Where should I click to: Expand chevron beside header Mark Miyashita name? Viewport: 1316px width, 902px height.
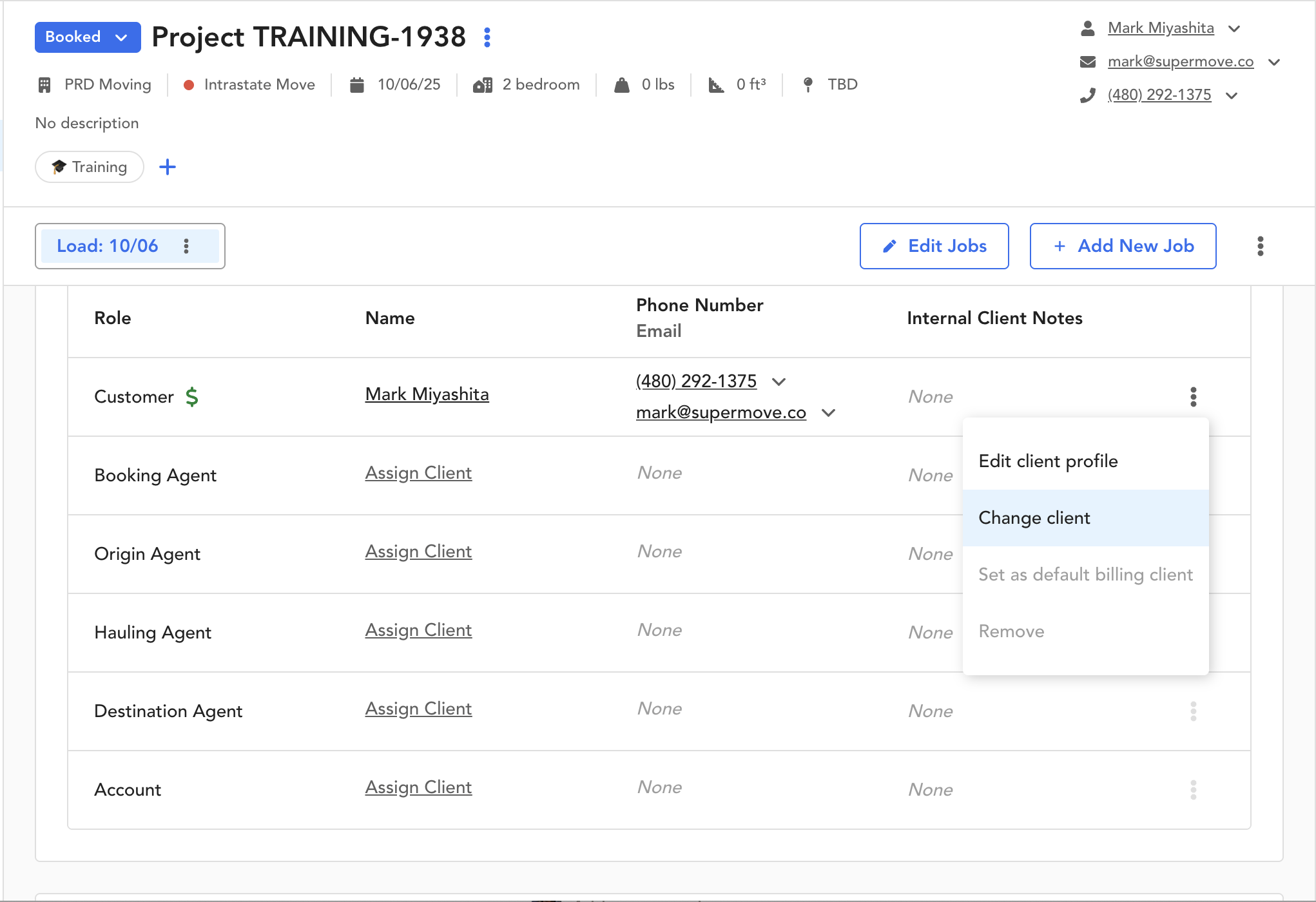[1234, 29]
